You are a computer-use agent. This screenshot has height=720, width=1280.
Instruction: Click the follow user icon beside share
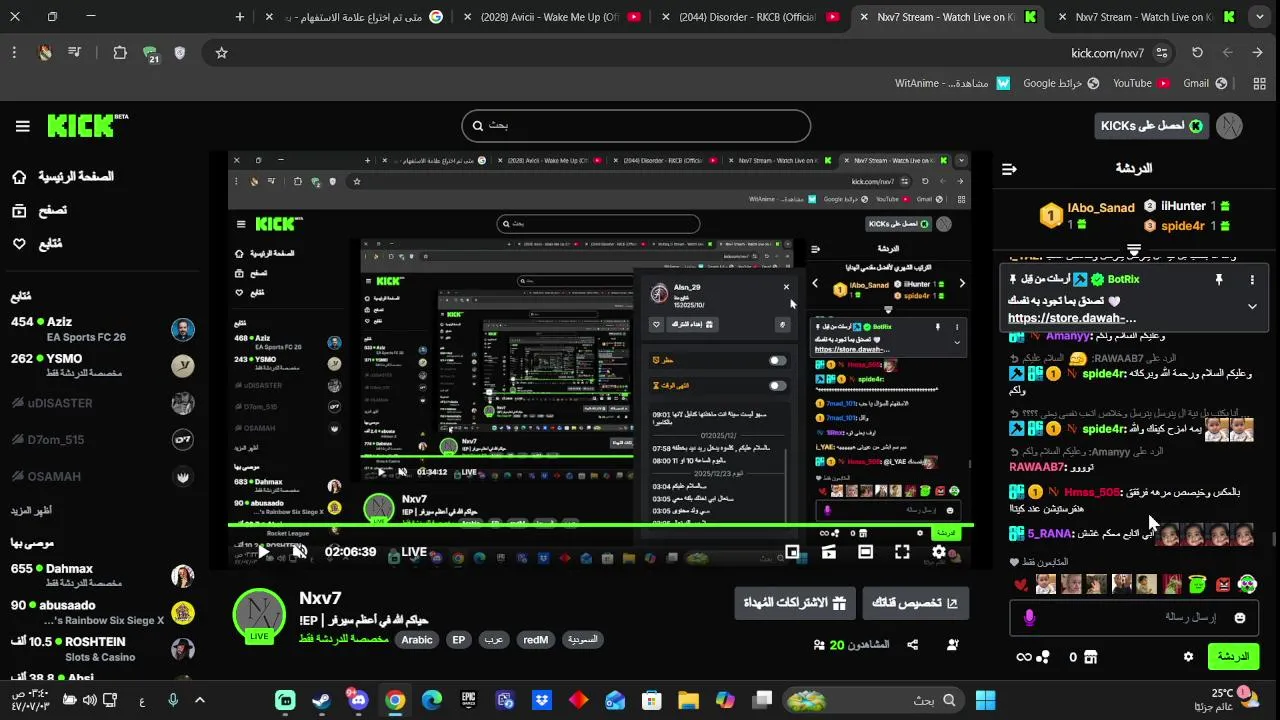(952, 645)
